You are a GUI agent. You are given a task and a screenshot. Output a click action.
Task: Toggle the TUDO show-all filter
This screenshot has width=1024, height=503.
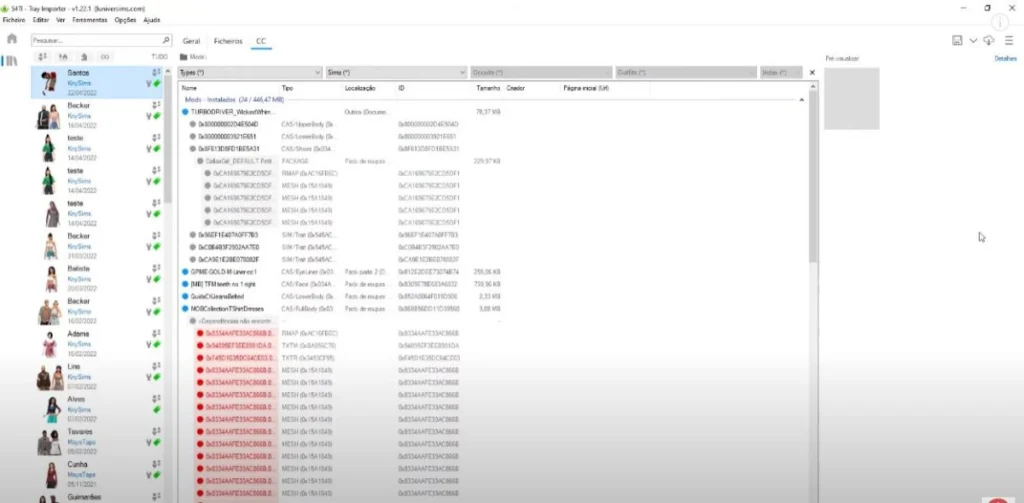click(159, 57)
